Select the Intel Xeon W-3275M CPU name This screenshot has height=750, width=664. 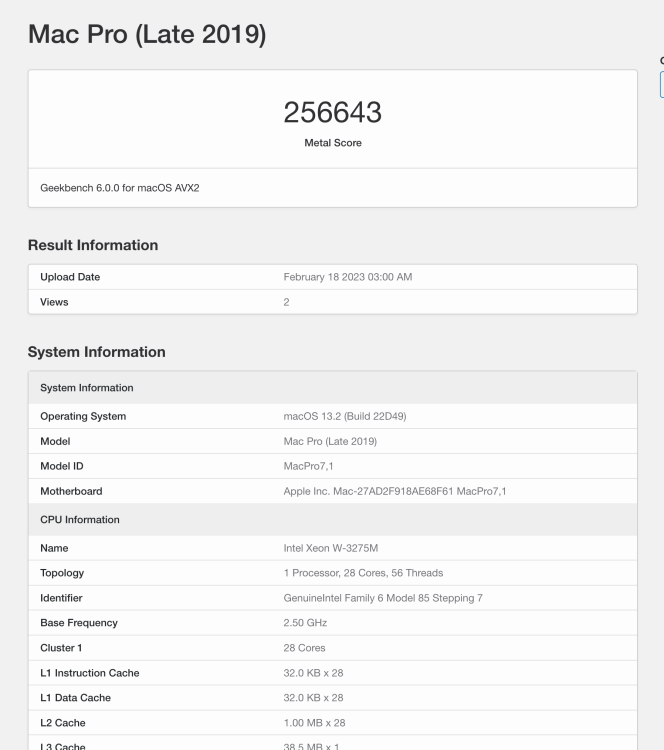coord(331,548)
